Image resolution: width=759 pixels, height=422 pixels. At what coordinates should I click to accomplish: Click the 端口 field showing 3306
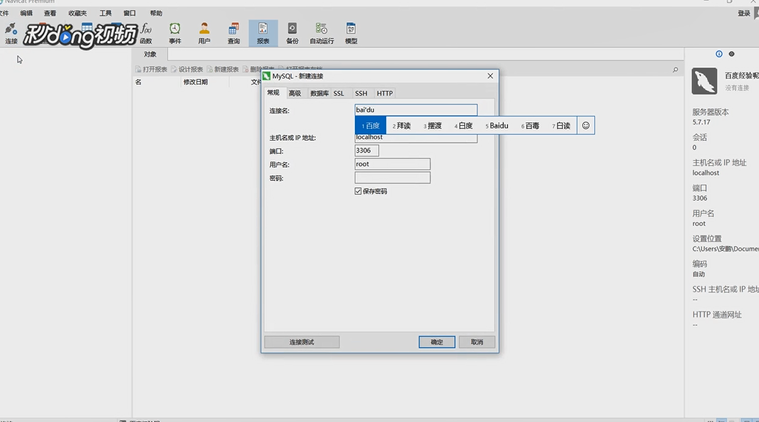366,151
